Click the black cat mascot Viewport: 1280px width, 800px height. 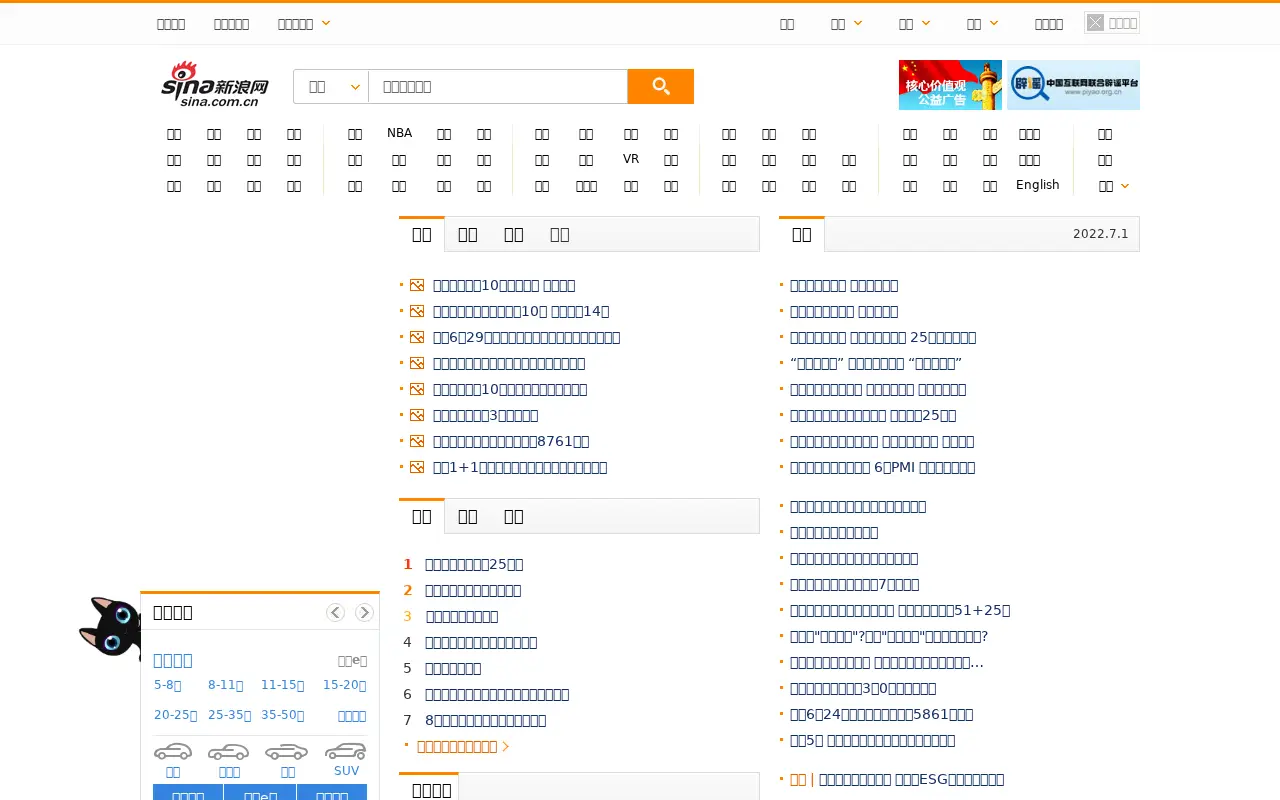tap(110, 627)
